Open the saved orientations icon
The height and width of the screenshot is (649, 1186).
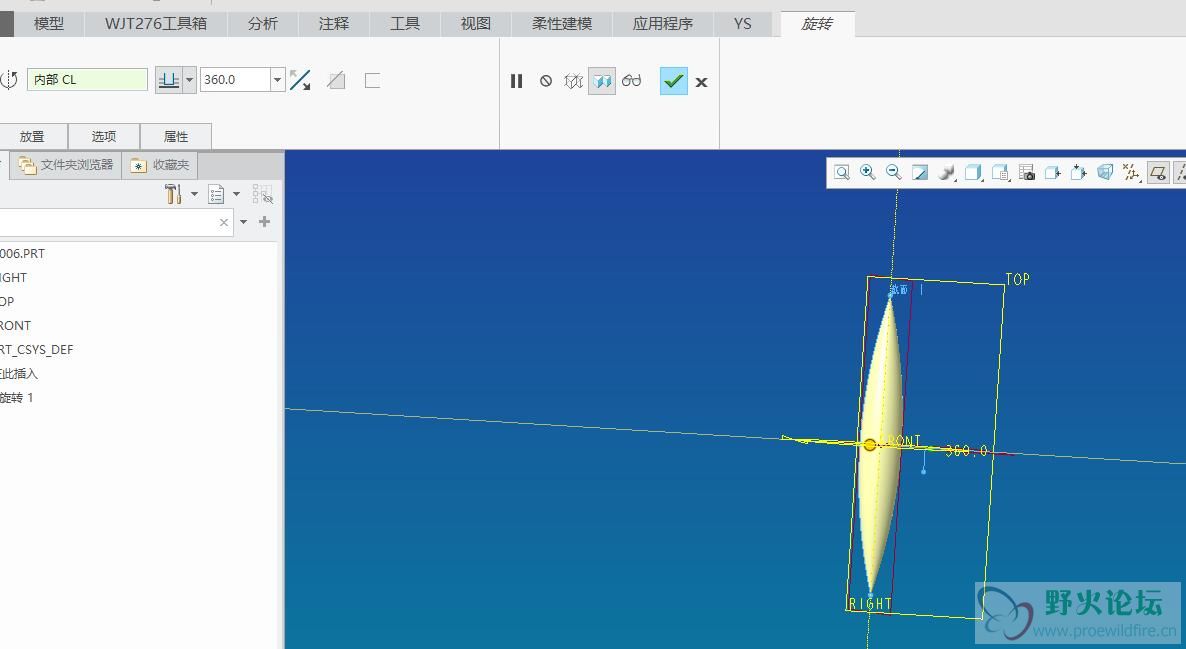tap(1000, 172)
